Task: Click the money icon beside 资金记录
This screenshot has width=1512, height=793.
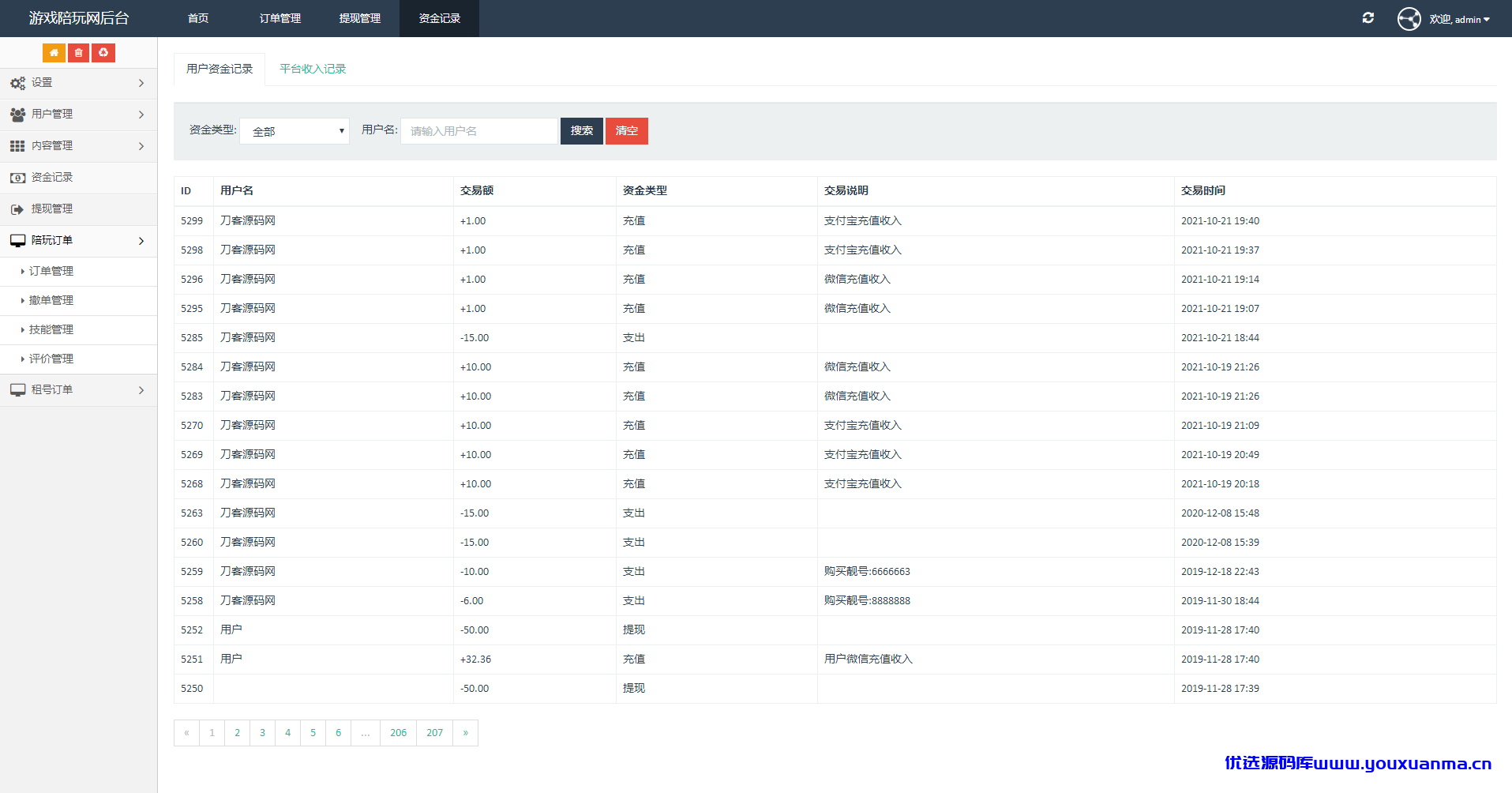Action: [x=17, y=178]
